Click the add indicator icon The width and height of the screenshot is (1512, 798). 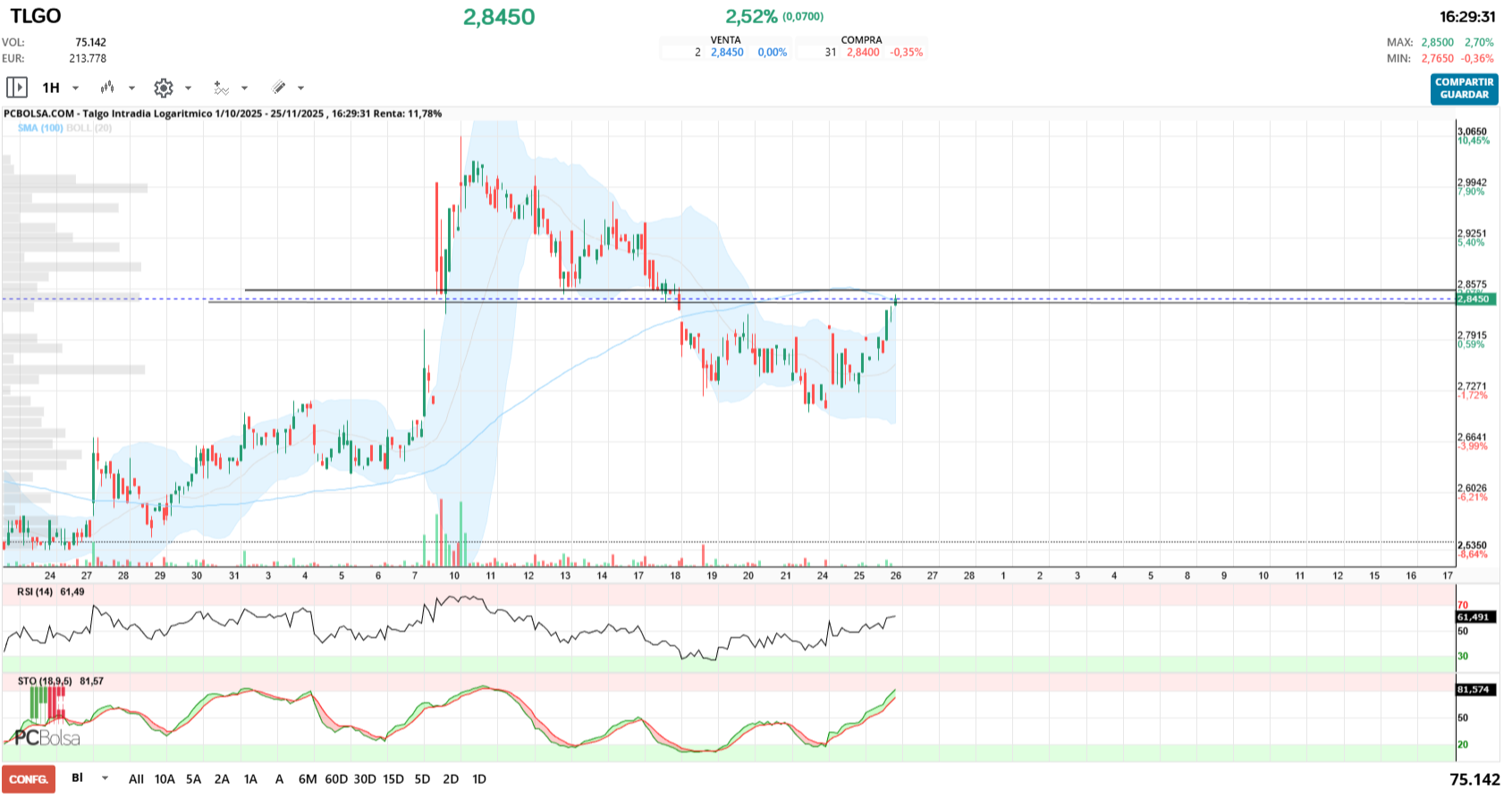tap(221, 88)
